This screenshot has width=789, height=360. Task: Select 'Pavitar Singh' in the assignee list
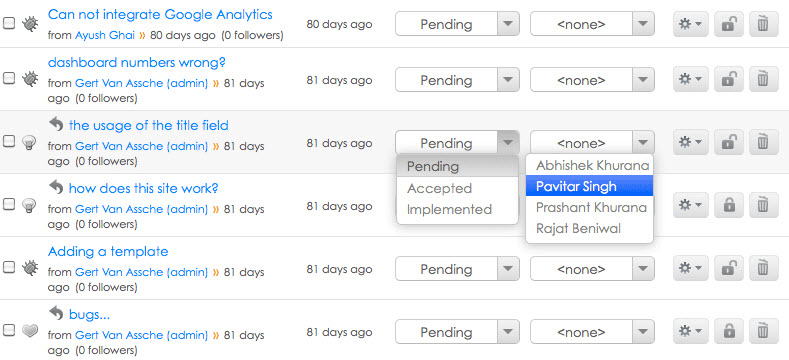point(589,186)
